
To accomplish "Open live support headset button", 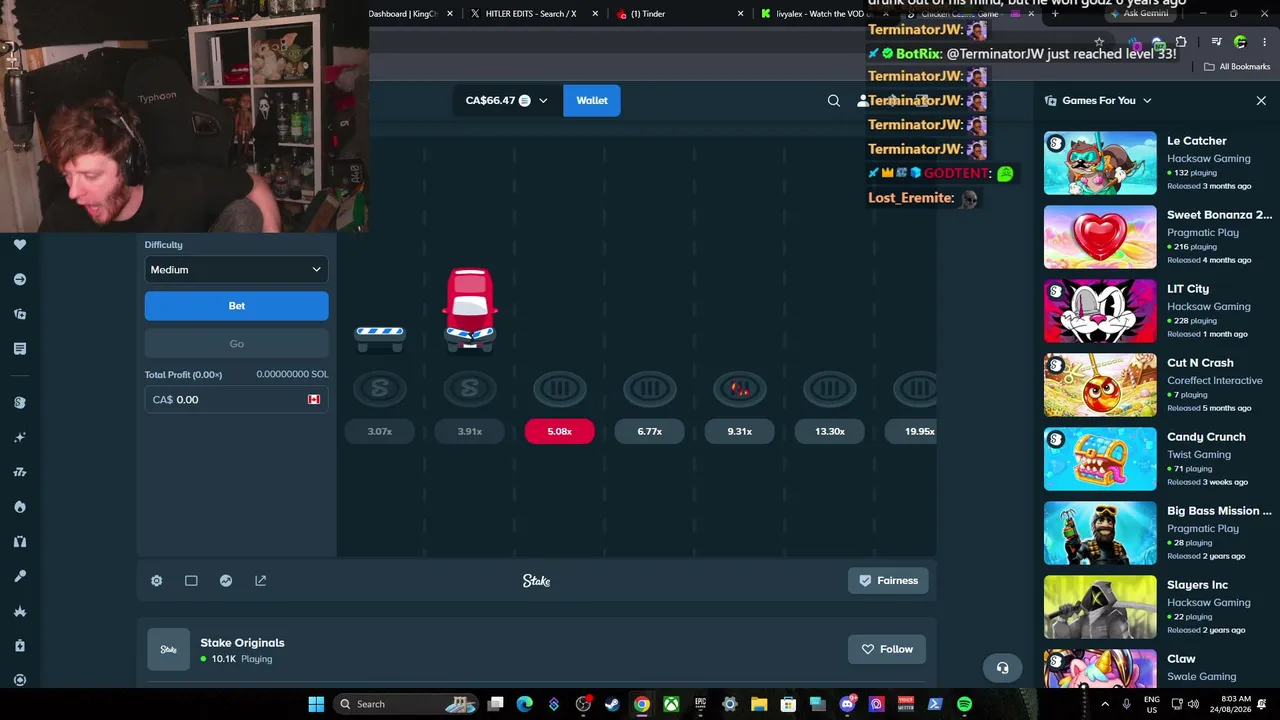I will (1002, 668).
